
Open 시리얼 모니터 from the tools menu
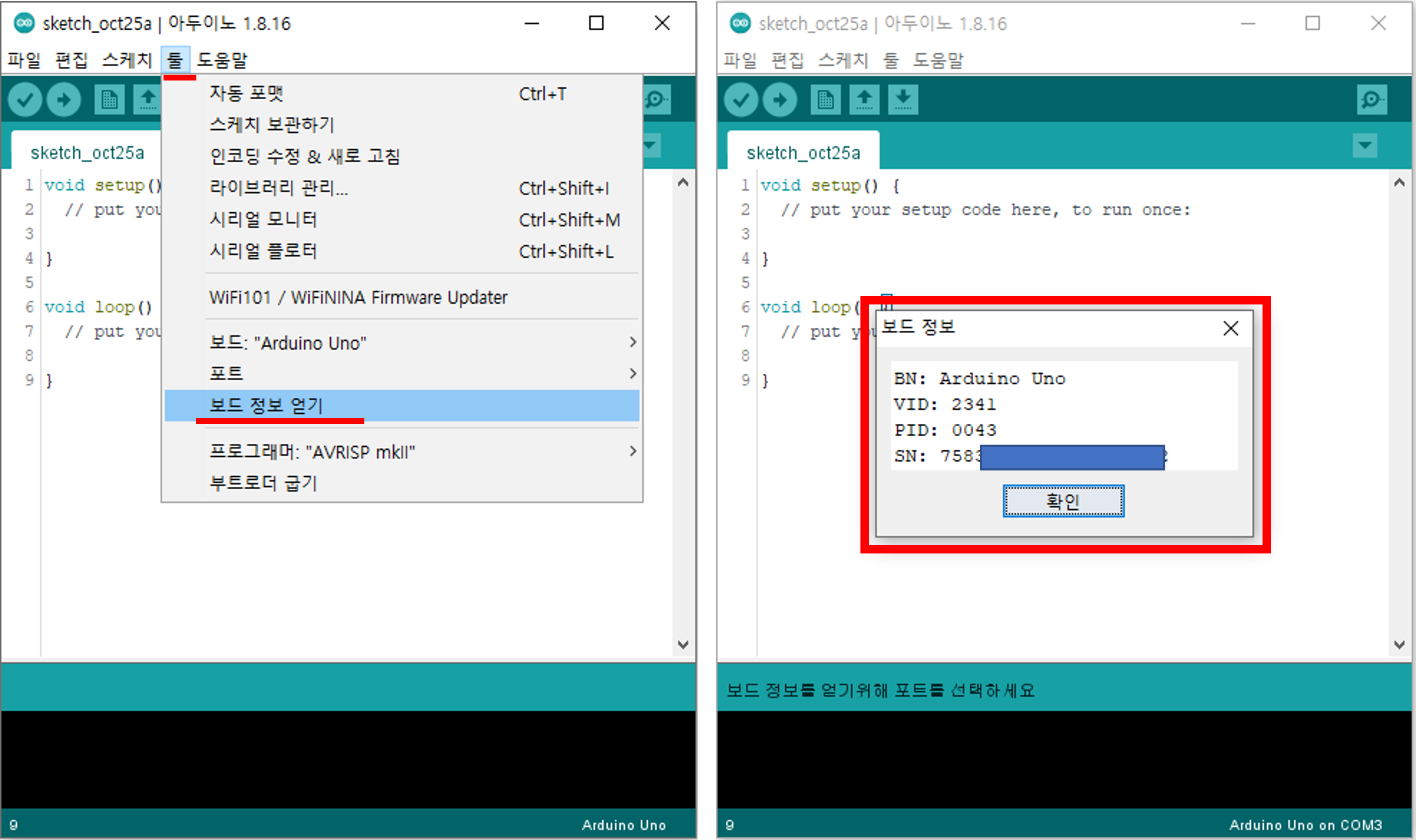[263, 220]
